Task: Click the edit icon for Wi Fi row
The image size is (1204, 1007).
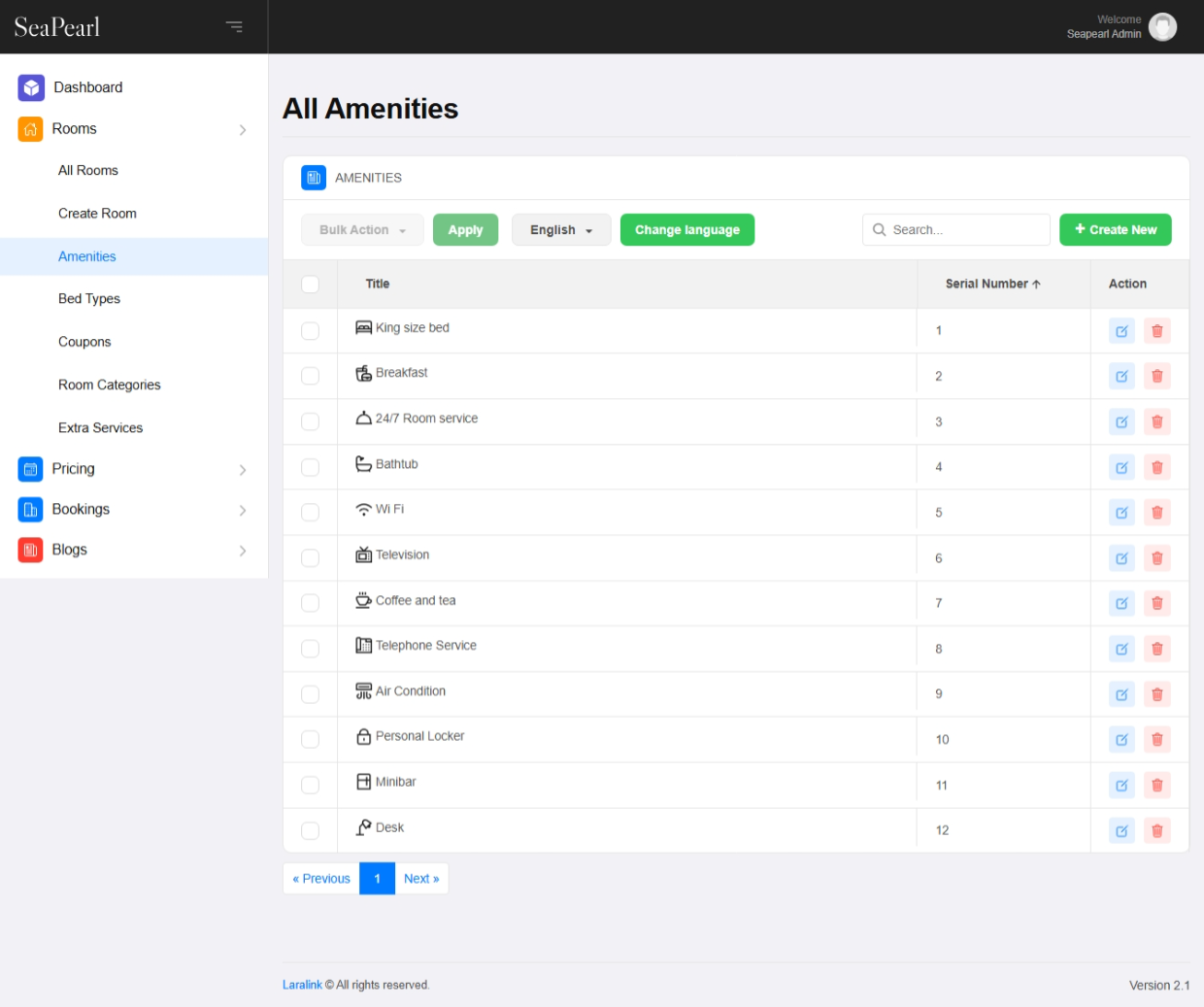Action: tap(1121, 513)
